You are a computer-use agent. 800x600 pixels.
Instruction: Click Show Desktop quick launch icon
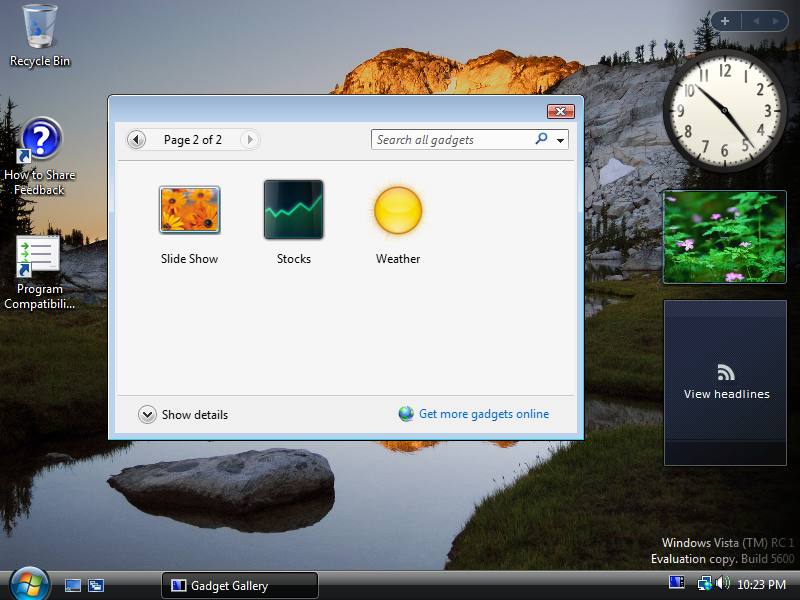click(72, 585)
